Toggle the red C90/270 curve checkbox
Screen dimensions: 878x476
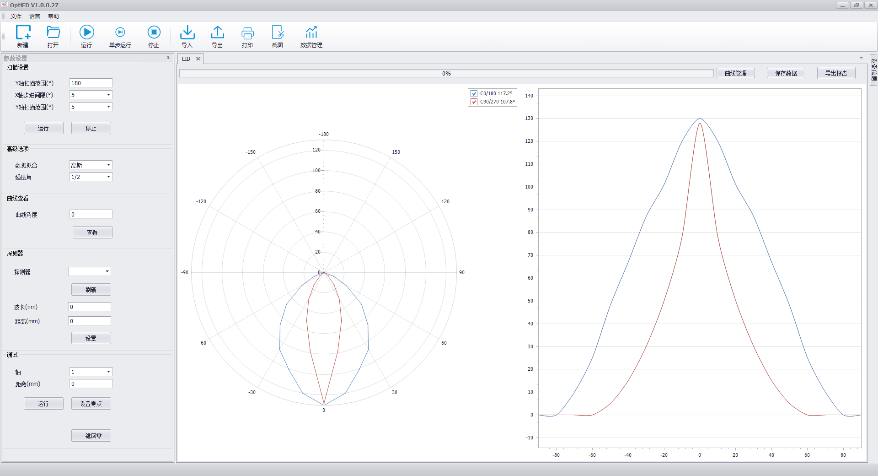(x=474, y=102)
